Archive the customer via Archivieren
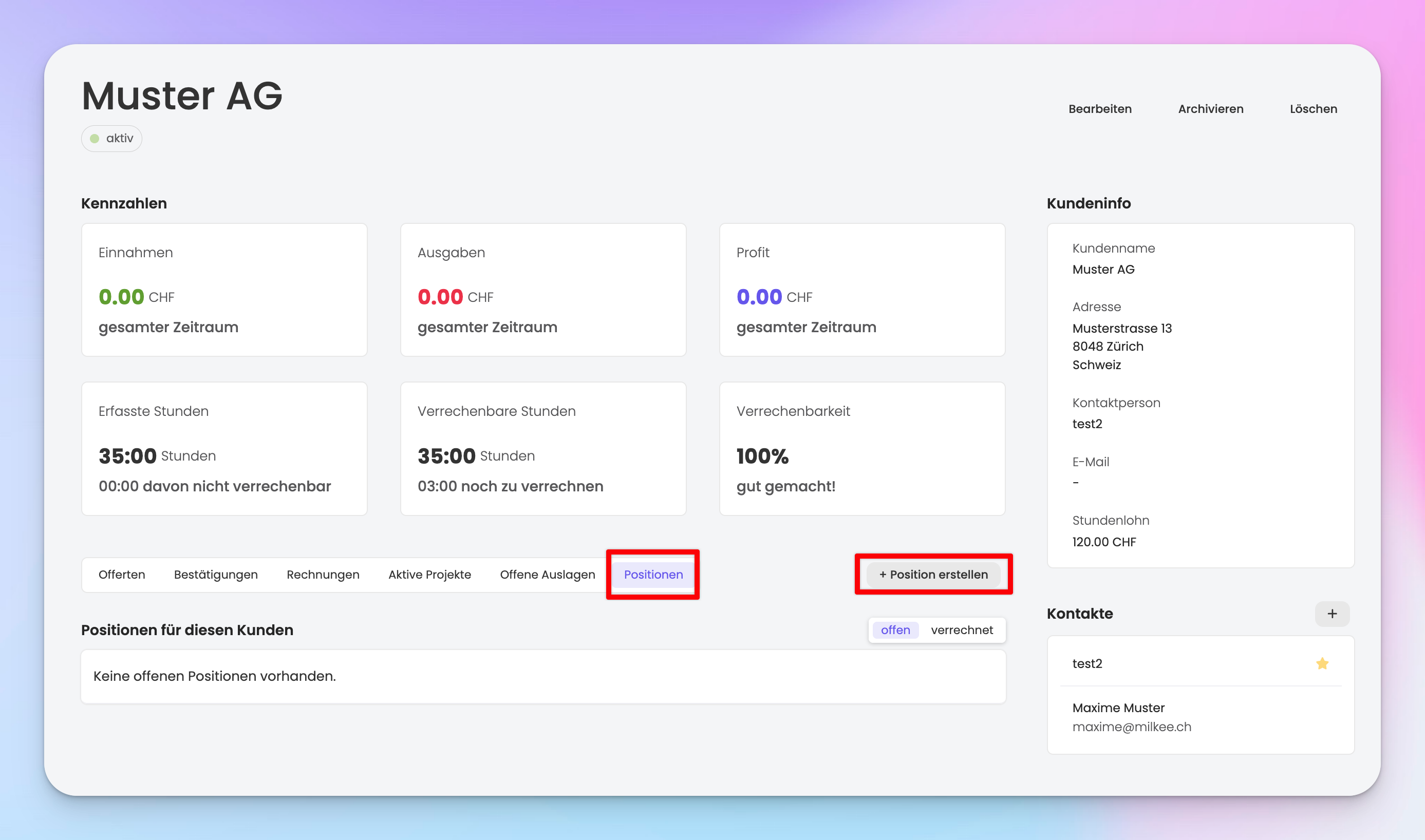 [1210, 109]
